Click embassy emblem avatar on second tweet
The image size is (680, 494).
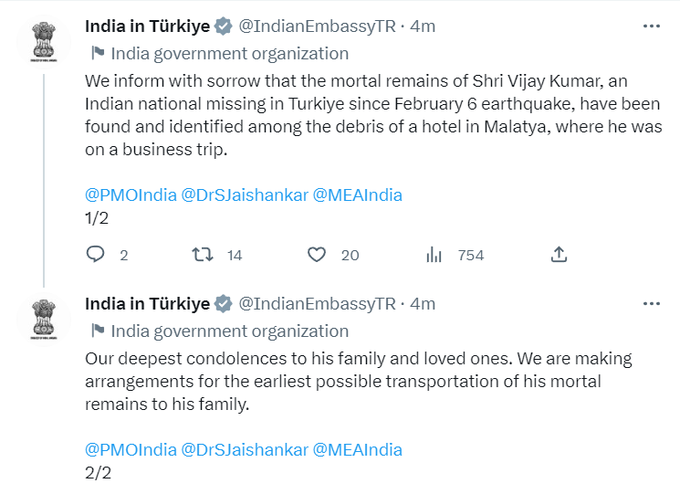click(x=44, y=320)
